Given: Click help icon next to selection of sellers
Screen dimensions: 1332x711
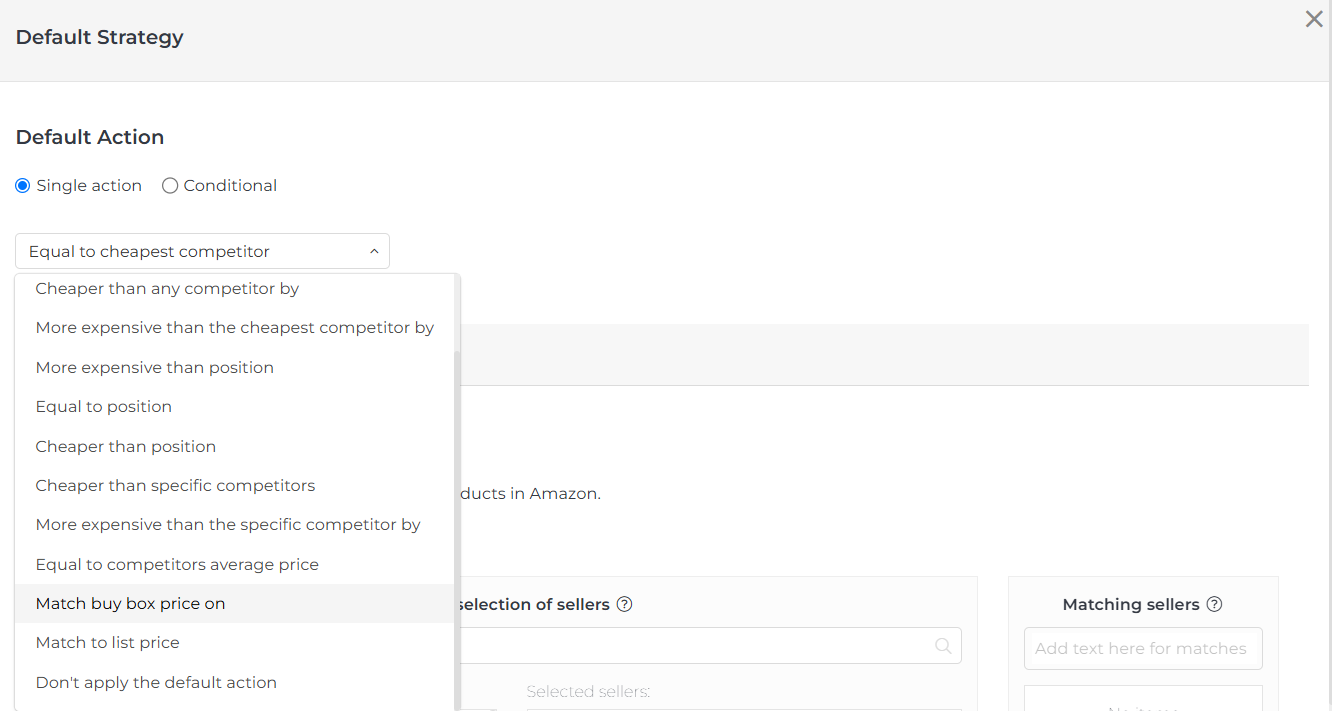Looking at the screenshot, I should 624,604.
